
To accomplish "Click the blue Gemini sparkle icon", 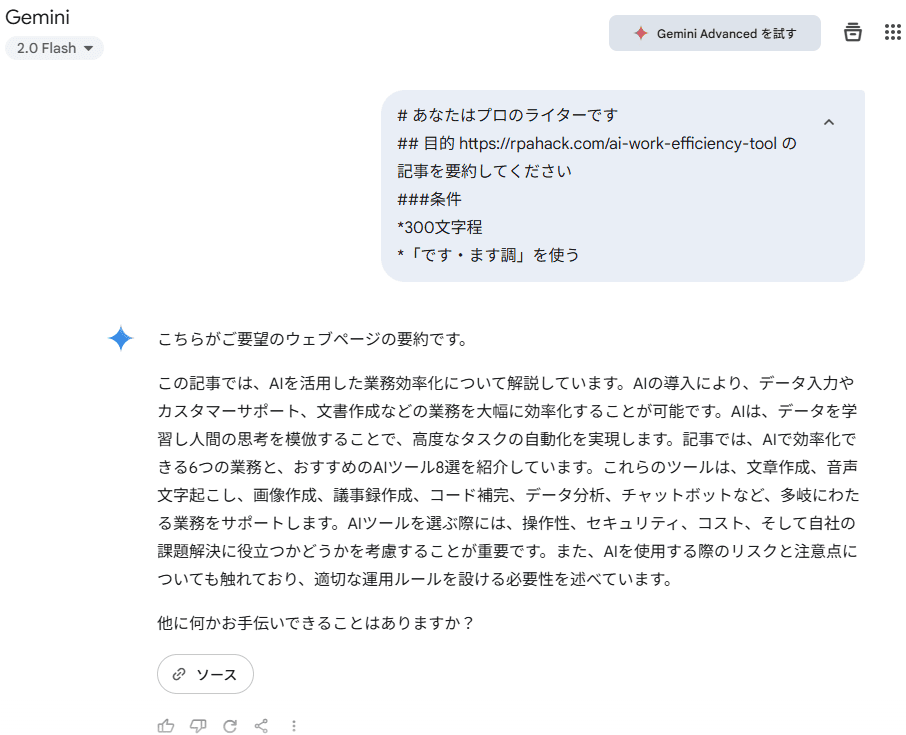I will click(121, 338).
